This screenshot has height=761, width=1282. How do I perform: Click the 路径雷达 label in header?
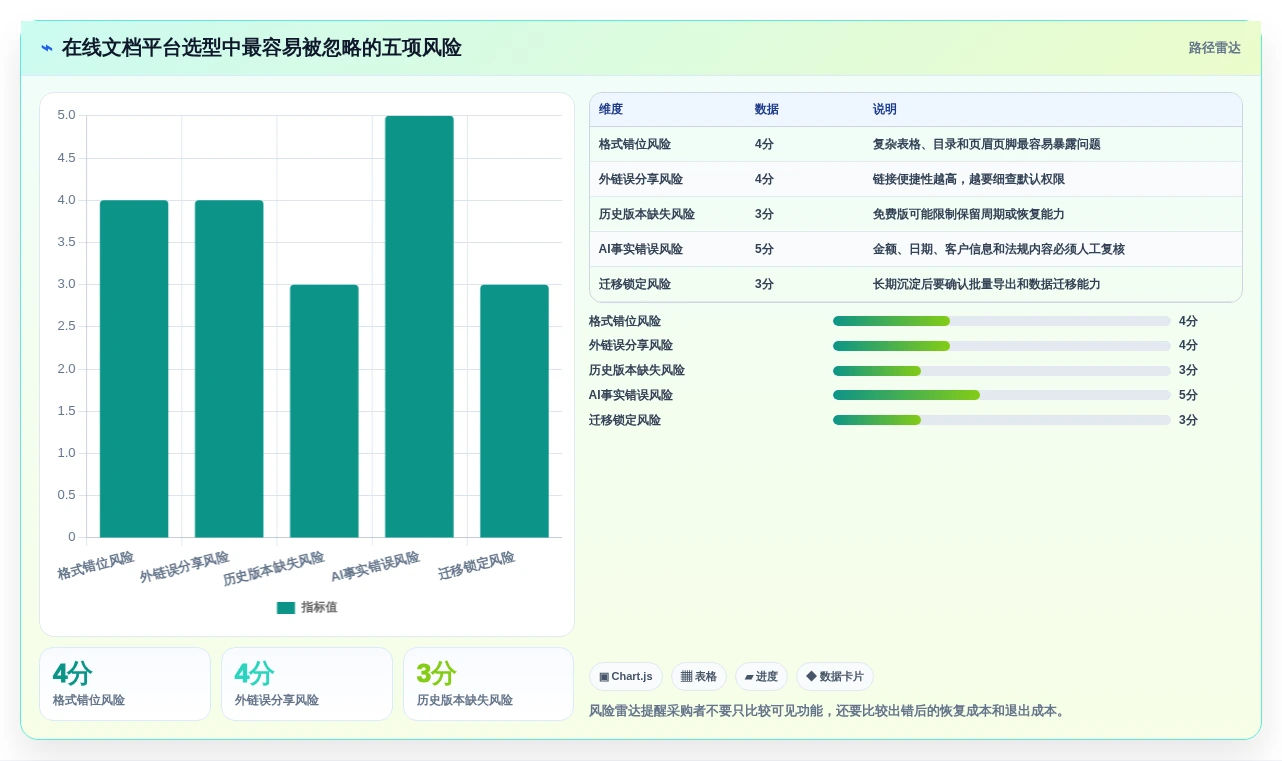1214,48
